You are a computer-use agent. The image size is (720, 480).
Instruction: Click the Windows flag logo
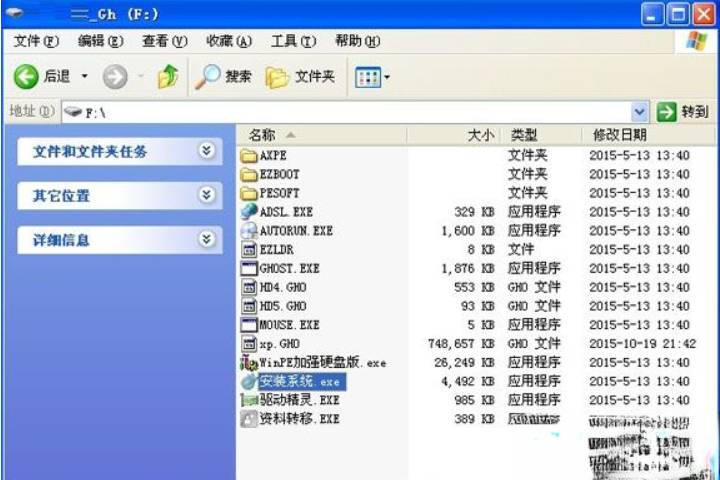click(697, 41)
